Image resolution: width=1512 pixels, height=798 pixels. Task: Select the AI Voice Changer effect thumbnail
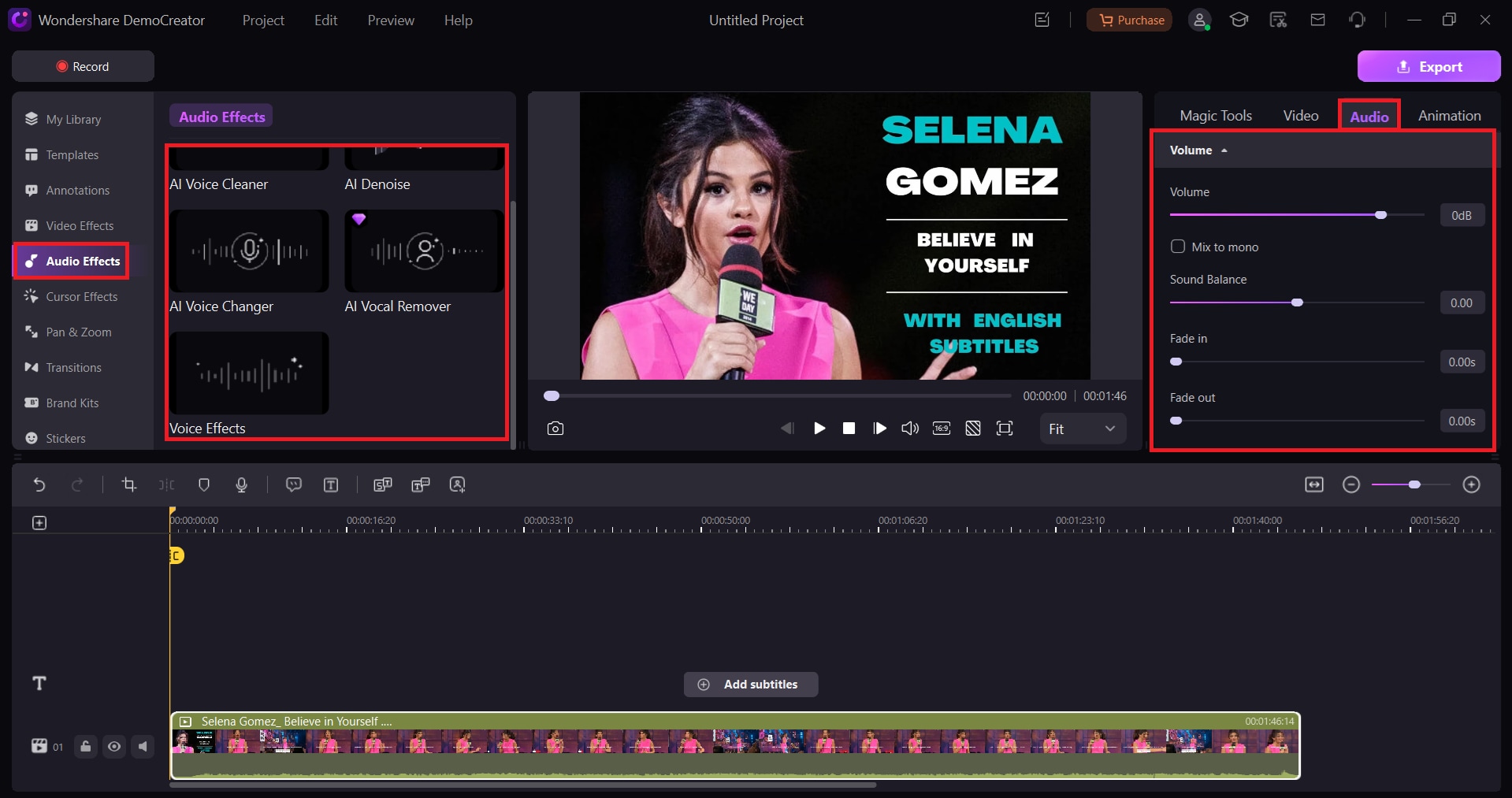[249, 251]
